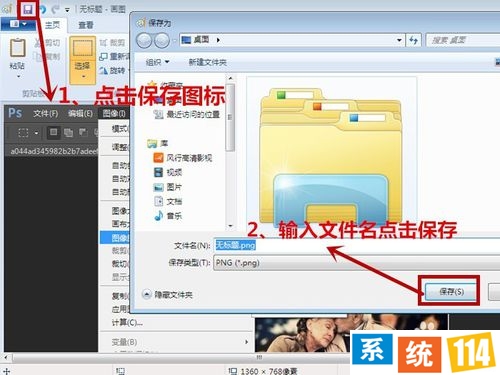
Task: Open Photoshop 文件(F) menu
Action: 46,114
